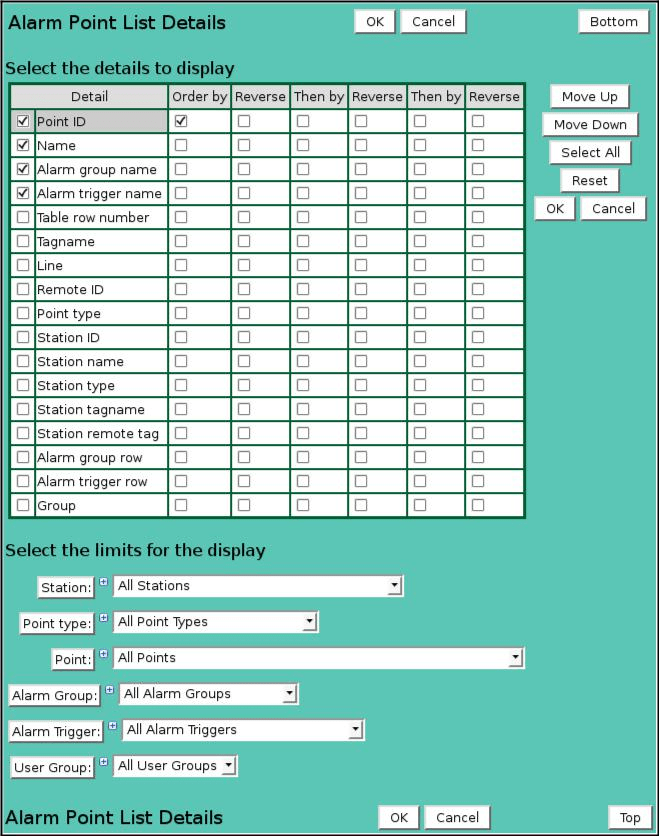The image size is (659, 836).
Task: Click the plus icon beside User Group label
Action: [103, 762]
